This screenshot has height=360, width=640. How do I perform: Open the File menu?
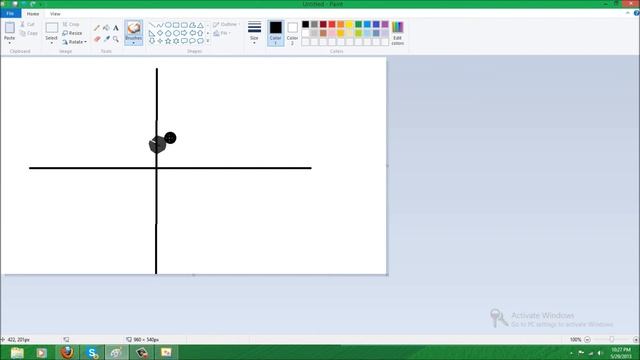point(10,13)
